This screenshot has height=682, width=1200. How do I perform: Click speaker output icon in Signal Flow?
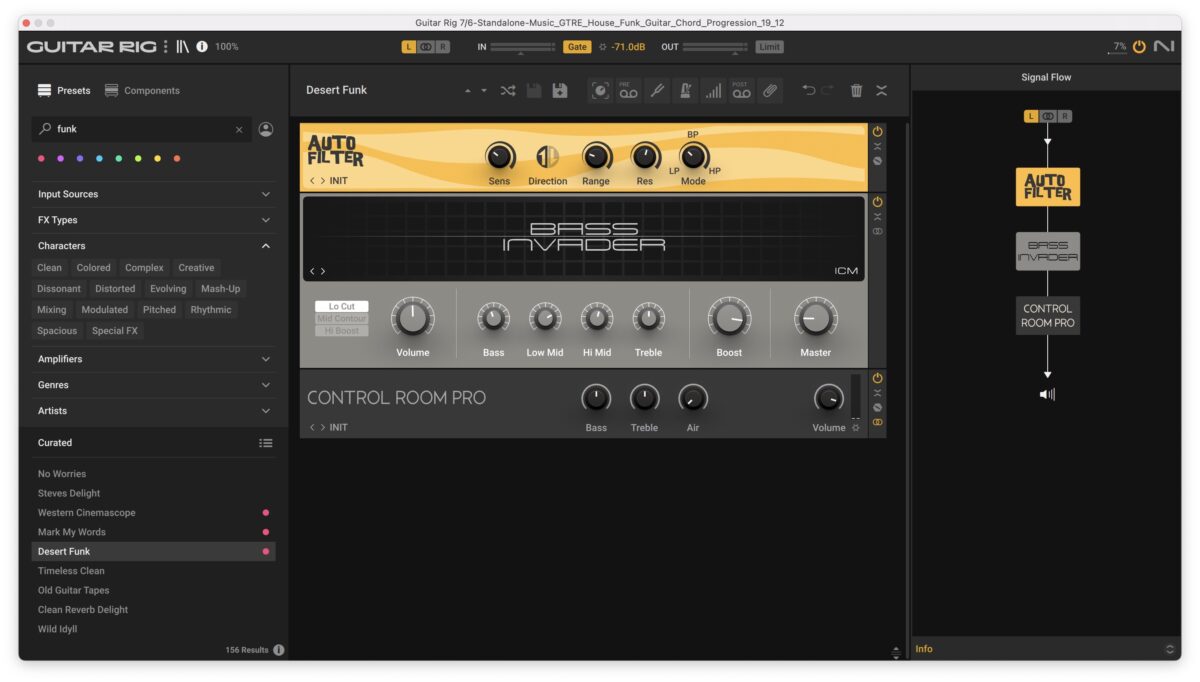(1047, 394)
